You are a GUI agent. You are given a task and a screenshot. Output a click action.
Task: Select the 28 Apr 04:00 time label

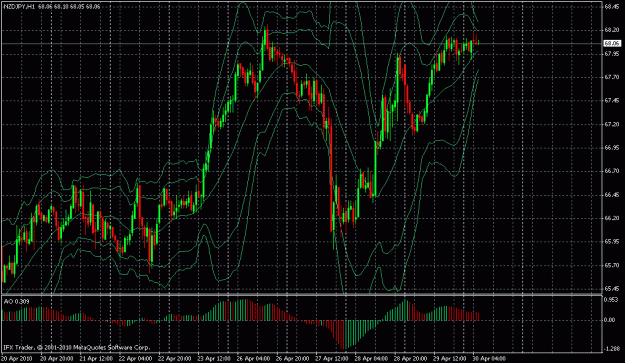371,359
